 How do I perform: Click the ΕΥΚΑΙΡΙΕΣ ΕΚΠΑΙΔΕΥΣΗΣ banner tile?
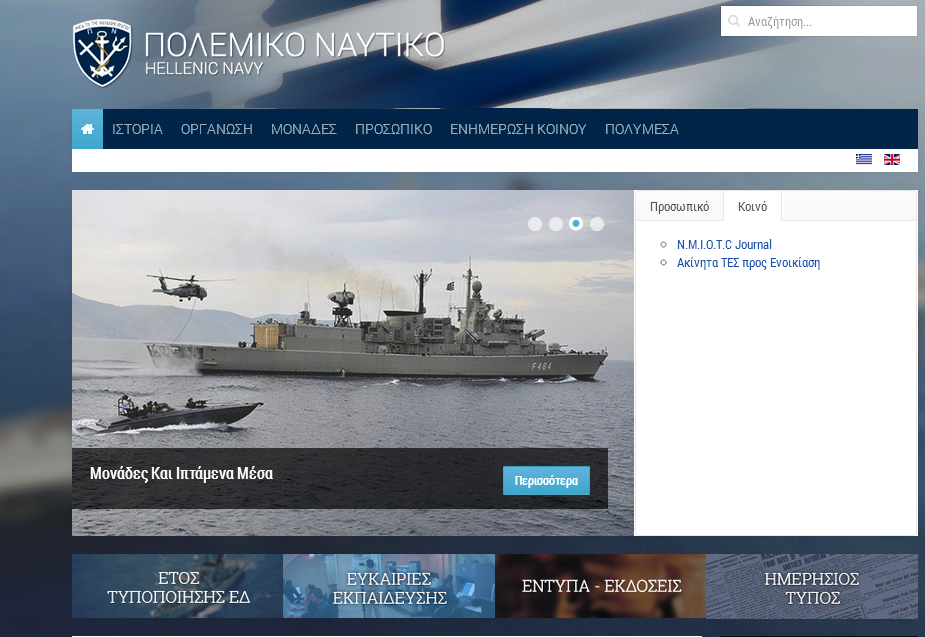pos(389,587)
